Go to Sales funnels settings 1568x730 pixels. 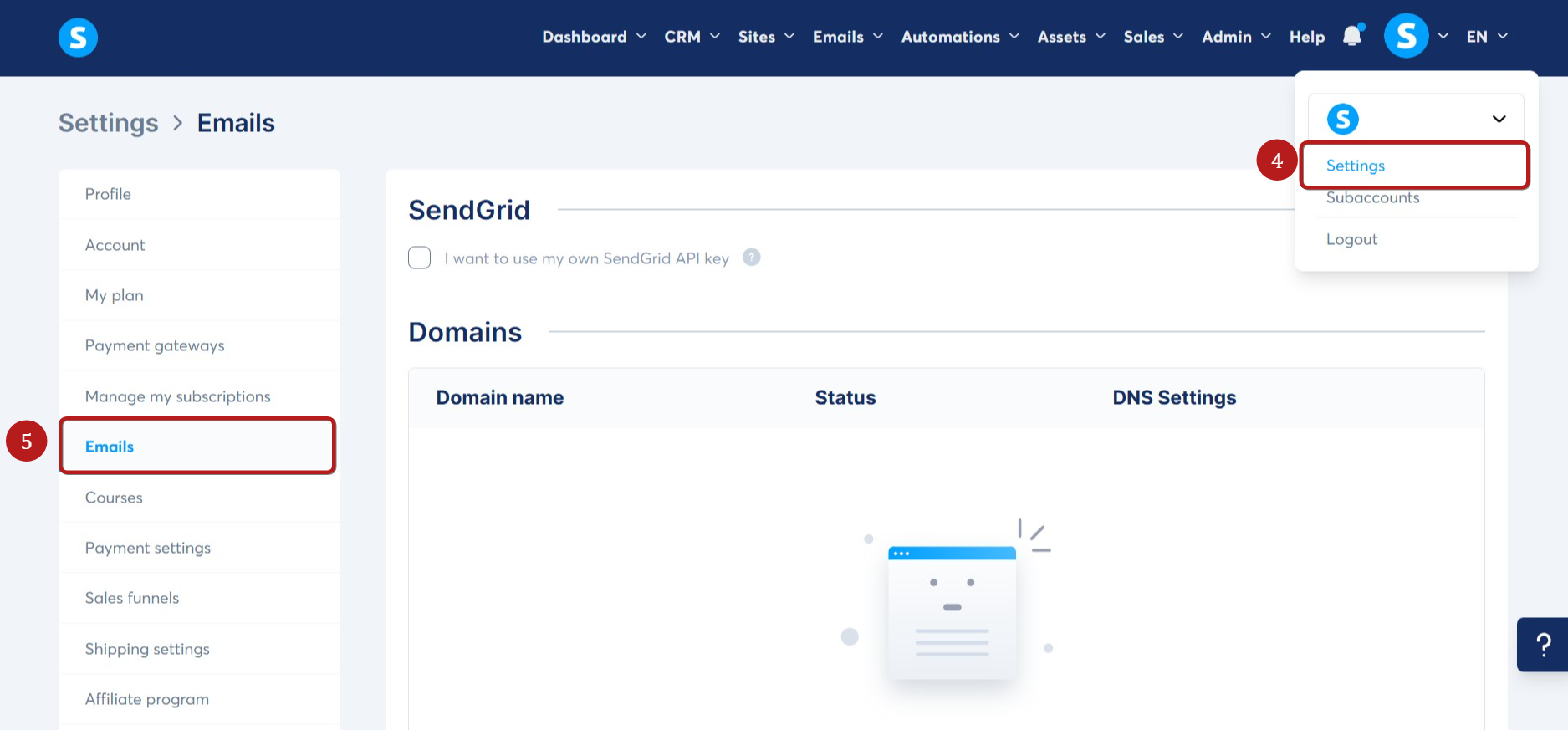(199, 598)
